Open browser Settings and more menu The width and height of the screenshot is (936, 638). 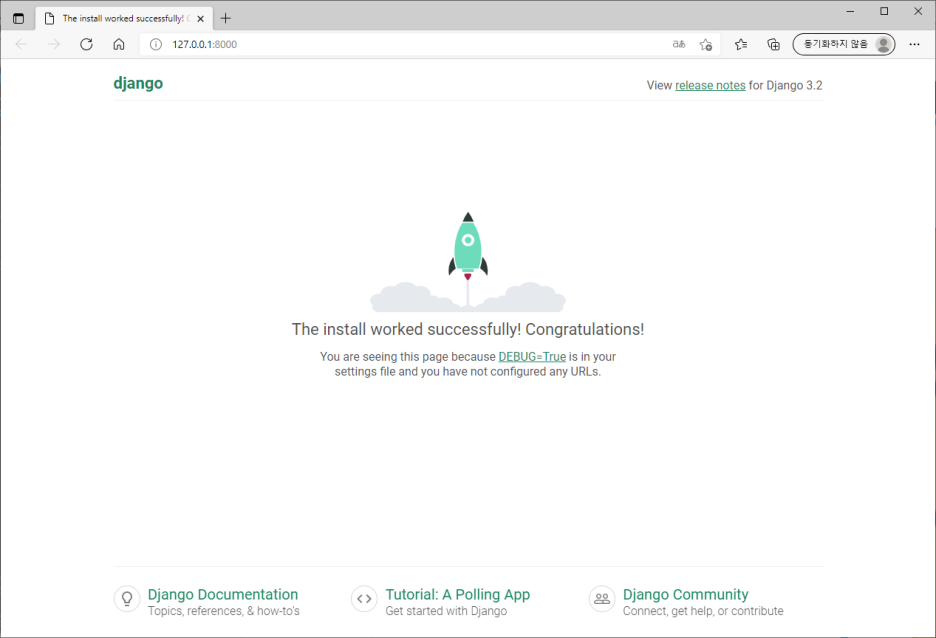pyautogui.click(x=915, y=44)
